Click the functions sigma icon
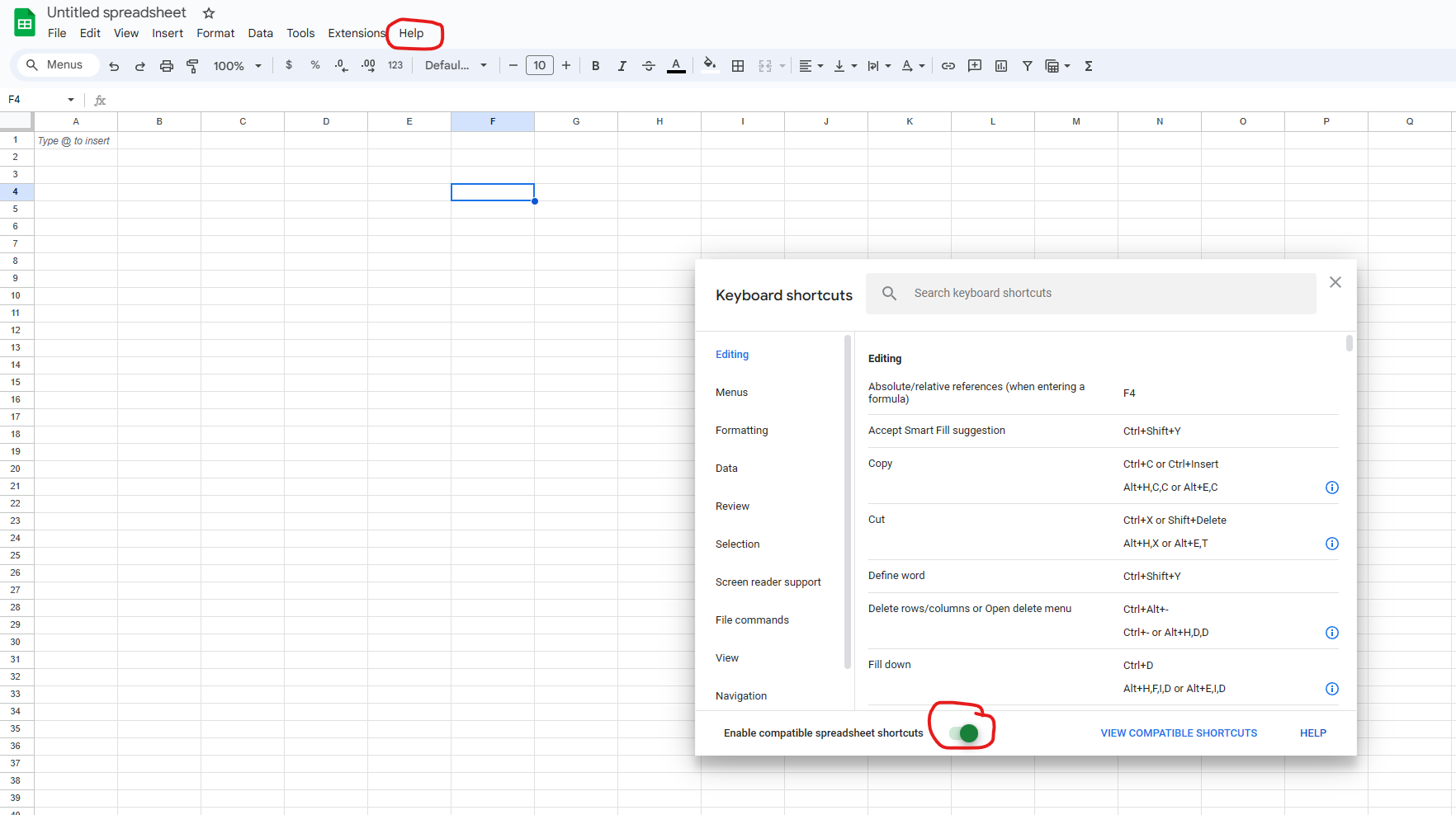Screen dimensions: 1456x815 click(1089, 66)
